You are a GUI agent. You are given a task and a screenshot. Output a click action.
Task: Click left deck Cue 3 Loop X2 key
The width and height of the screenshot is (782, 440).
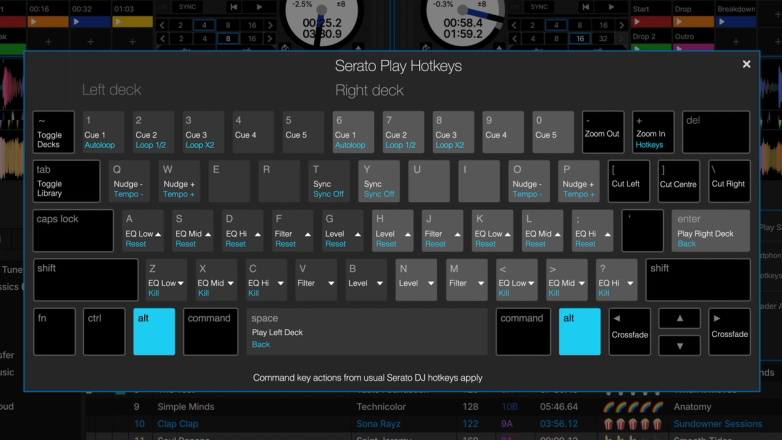pos(203,132)
